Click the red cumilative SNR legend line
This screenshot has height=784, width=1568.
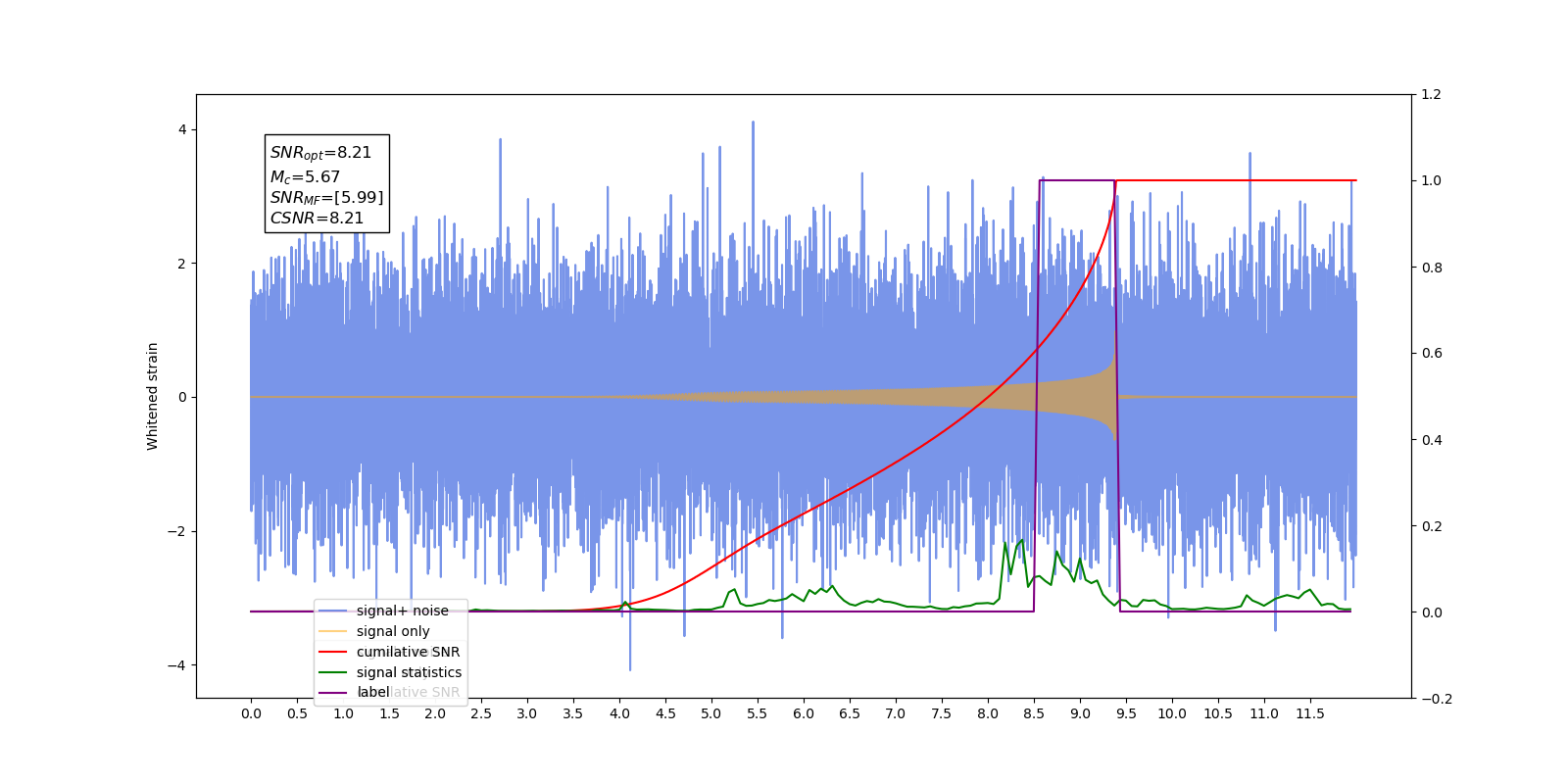[x=333, y=652]
